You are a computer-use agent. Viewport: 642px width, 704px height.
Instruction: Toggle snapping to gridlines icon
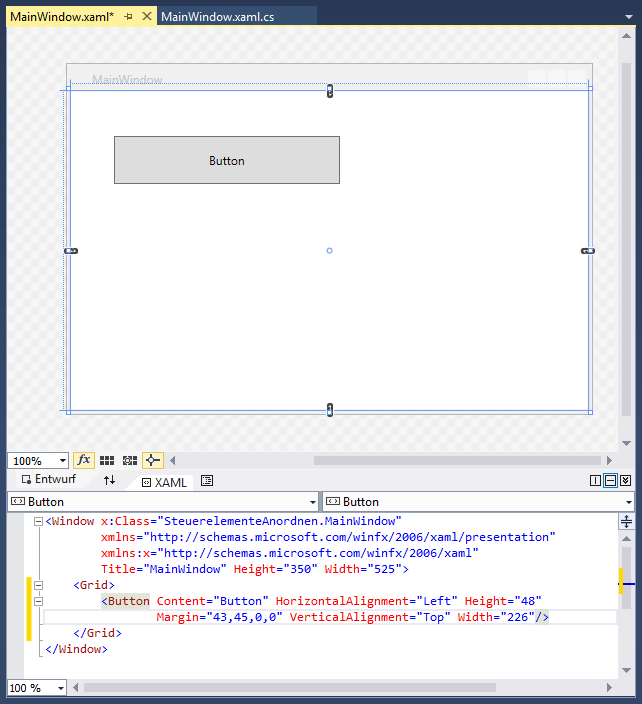point(129,460)
